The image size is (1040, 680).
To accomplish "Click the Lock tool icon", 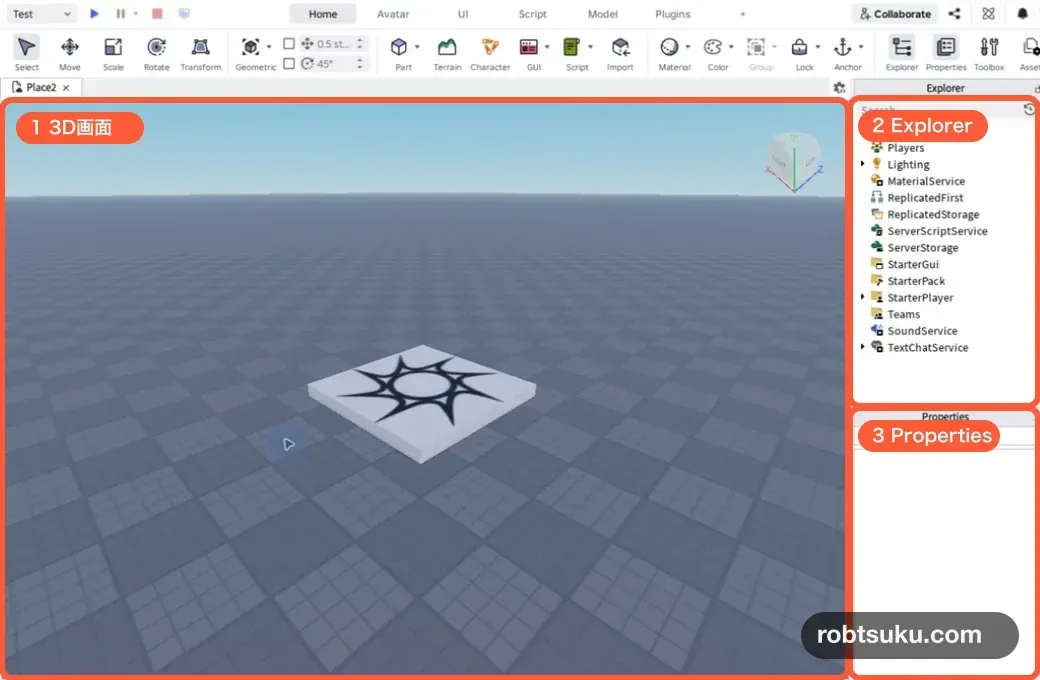I will point(799,47).
